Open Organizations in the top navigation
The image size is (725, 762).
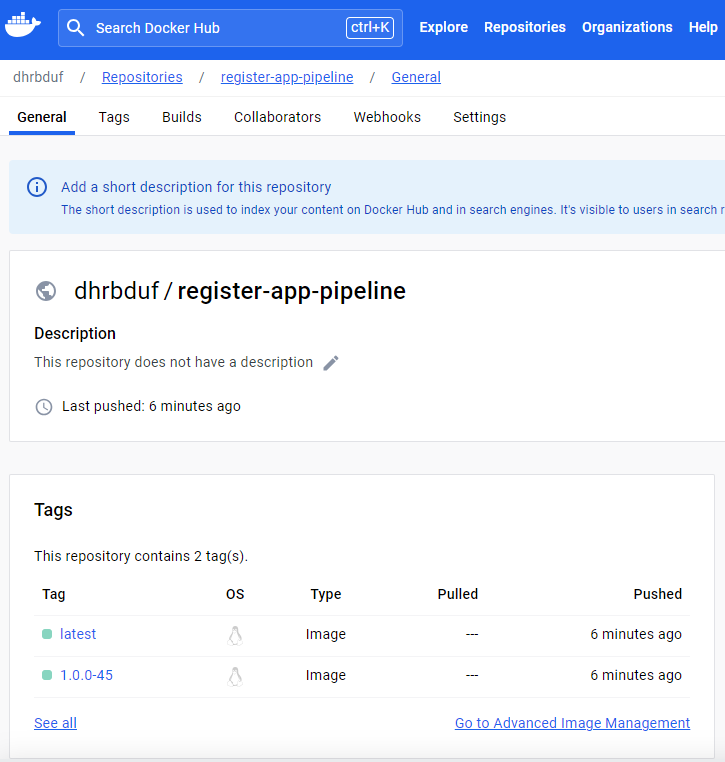[x=627, y=27]
